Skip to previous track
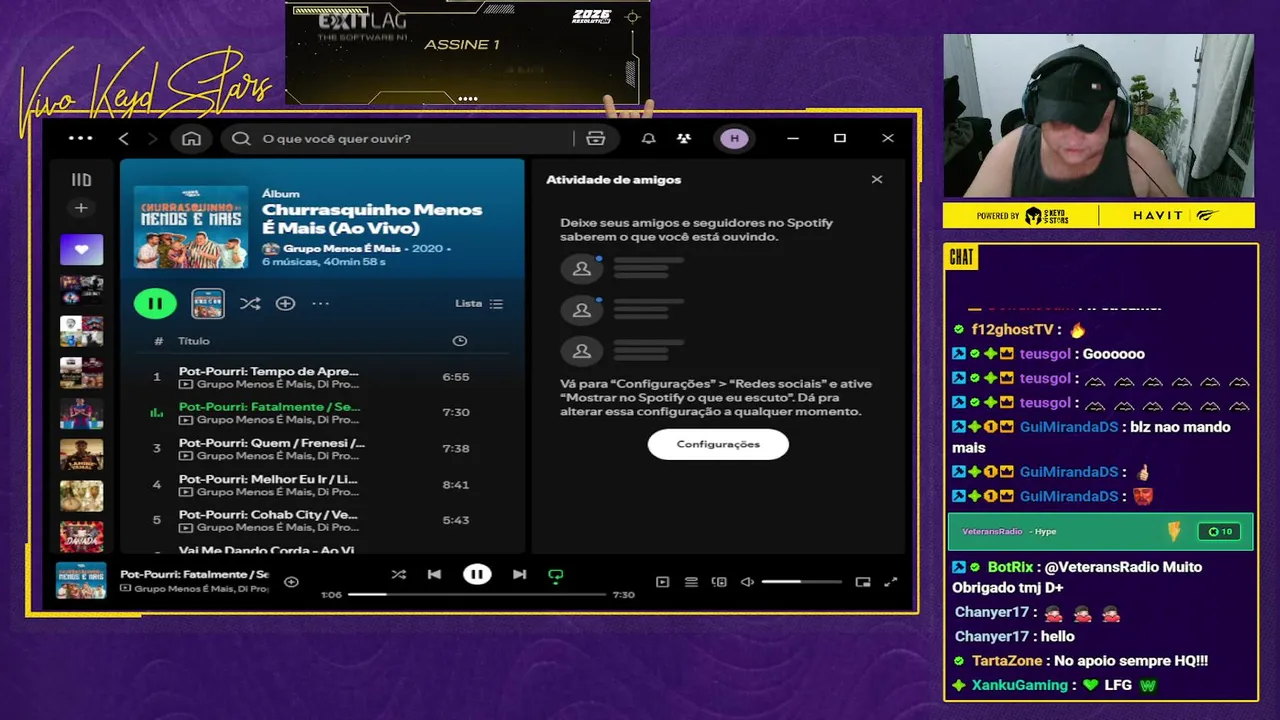Image resolution: width=1280 pixels, height=720 pixels. (434, 574)
